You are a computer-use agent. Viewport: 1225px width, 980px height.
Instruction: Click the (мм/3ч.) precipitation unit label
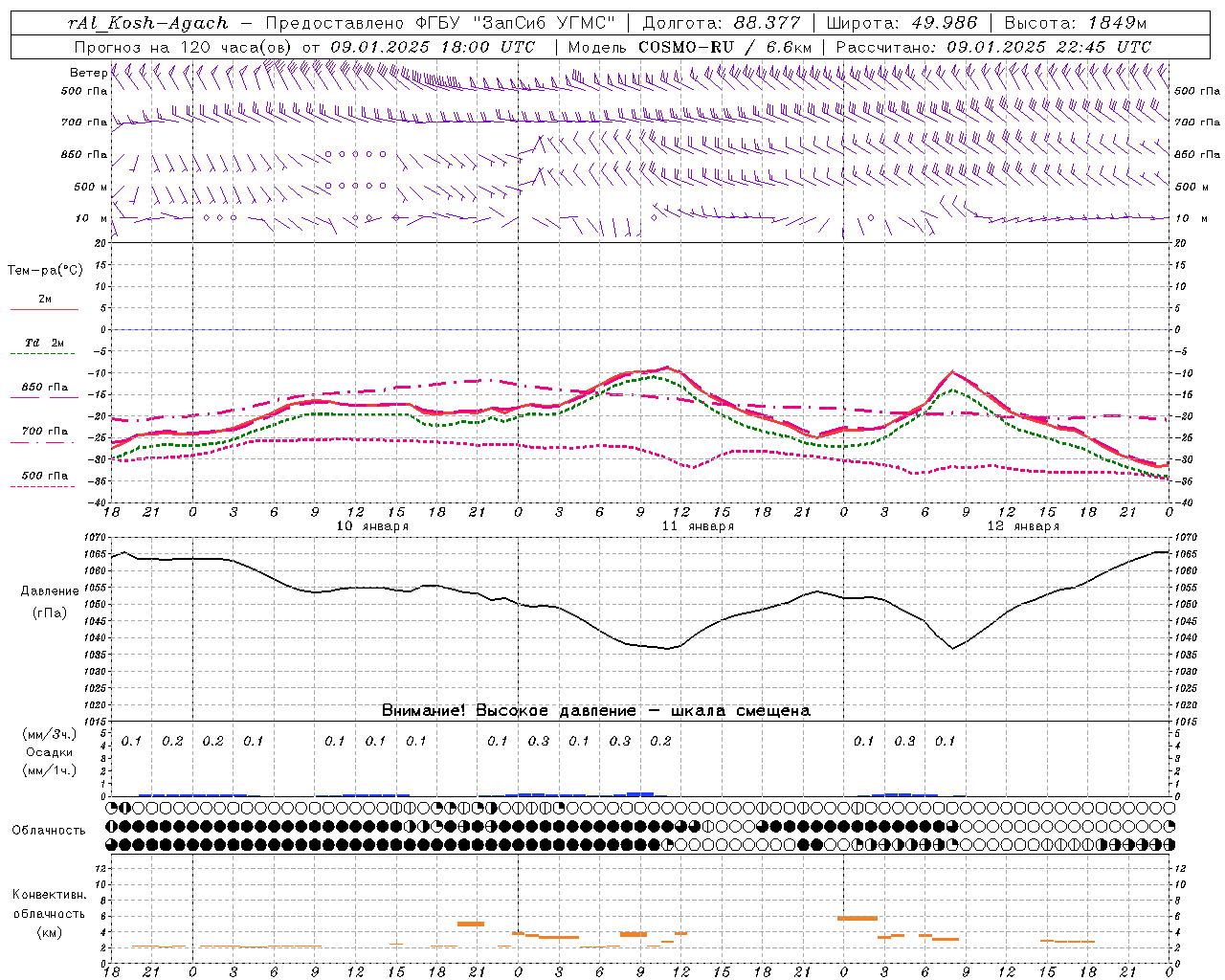click(x=50, y=734)
